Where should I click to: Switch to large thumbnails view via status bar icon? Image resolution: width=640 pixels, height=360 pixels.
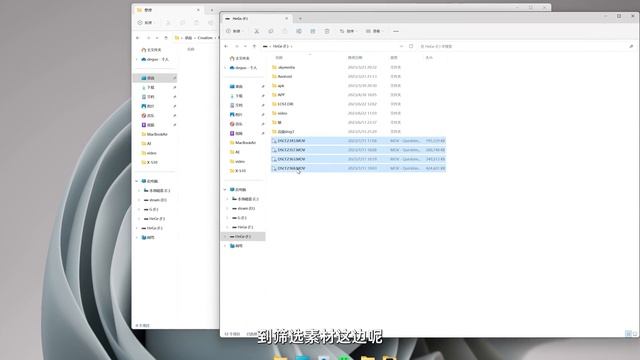point(635,333)
